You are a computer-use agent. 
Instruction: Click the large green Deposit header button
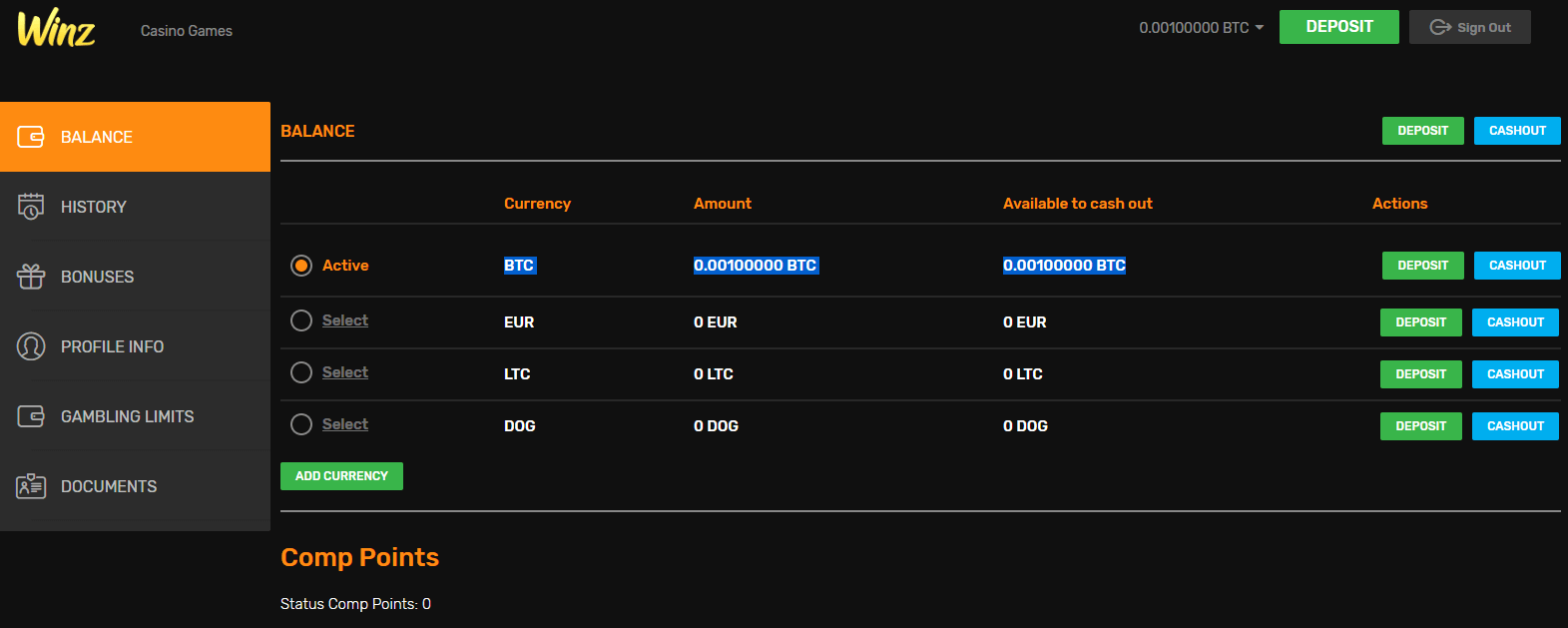click(1339, 27)
